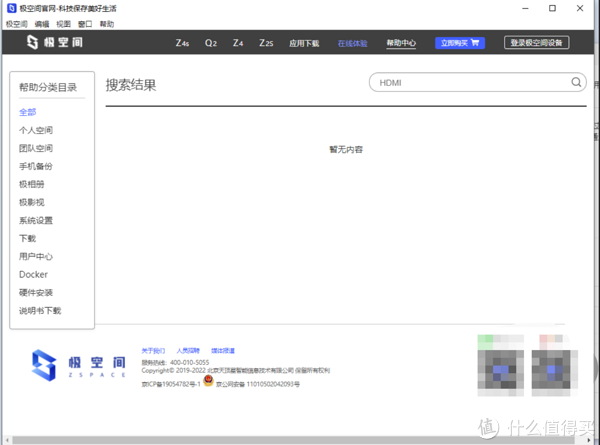Image resolution: width=600 pixels, height=445 pixels.
Task: Go to the Z4 product page
Action: point(238,43)
